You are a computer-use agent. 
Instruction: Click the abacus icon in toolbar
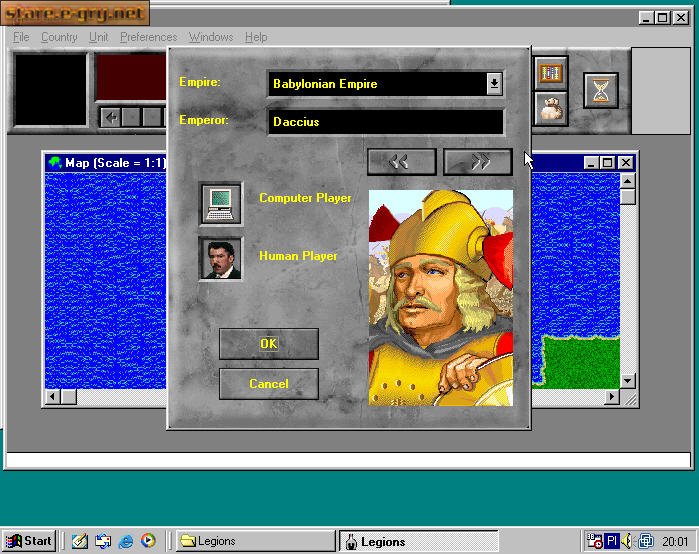pyautogui.click(x=551, y=73)
